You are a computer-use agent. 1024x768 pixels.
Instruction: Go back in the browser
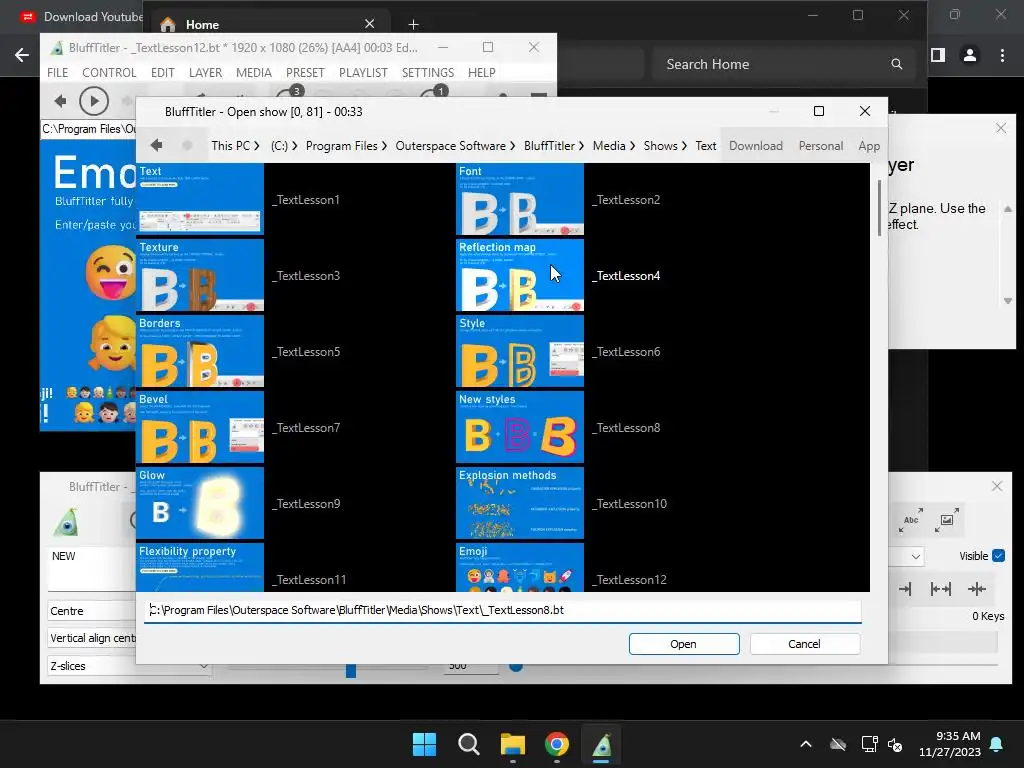pyautogui.click(x=22, y=56)
